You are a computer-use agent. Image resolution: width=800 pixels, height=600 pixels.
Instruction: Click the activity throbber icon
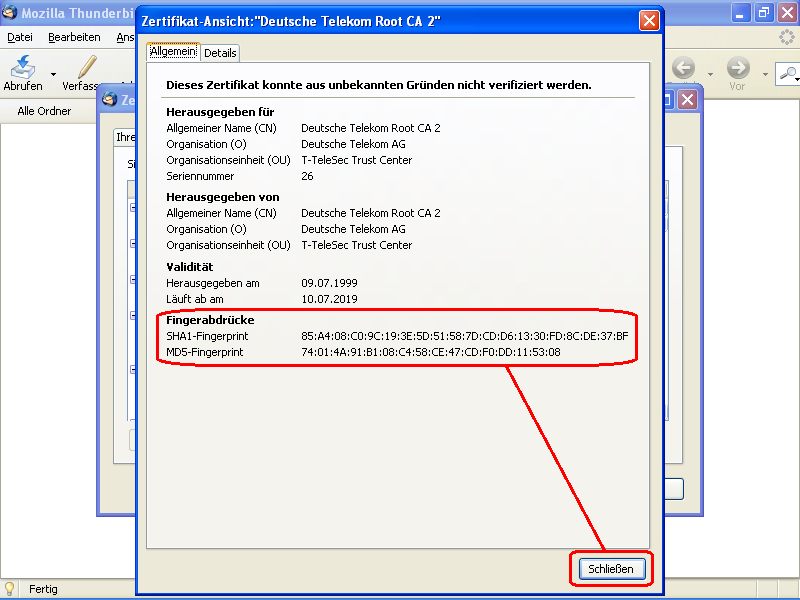tap(788, 37)
